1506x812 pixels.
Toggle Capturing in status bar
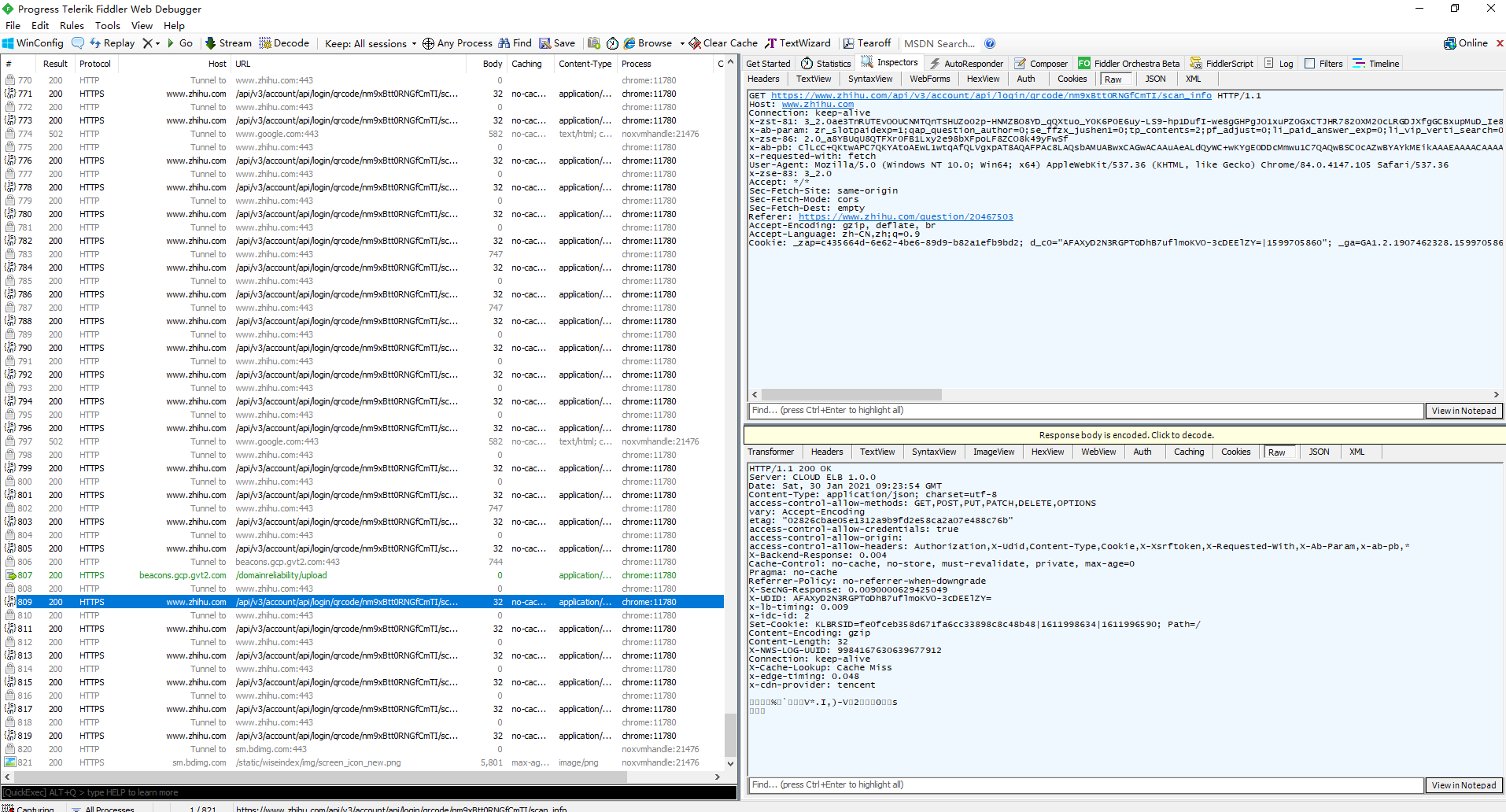[28, 808]
